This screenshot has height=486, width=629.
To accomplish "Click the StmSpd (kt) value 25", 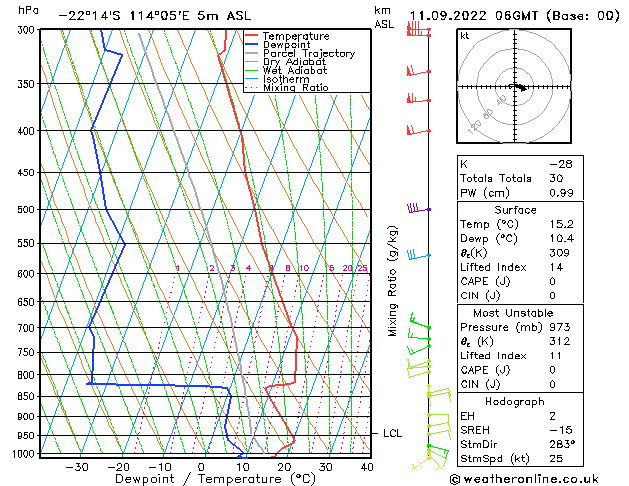I will (x=556, y=459).
